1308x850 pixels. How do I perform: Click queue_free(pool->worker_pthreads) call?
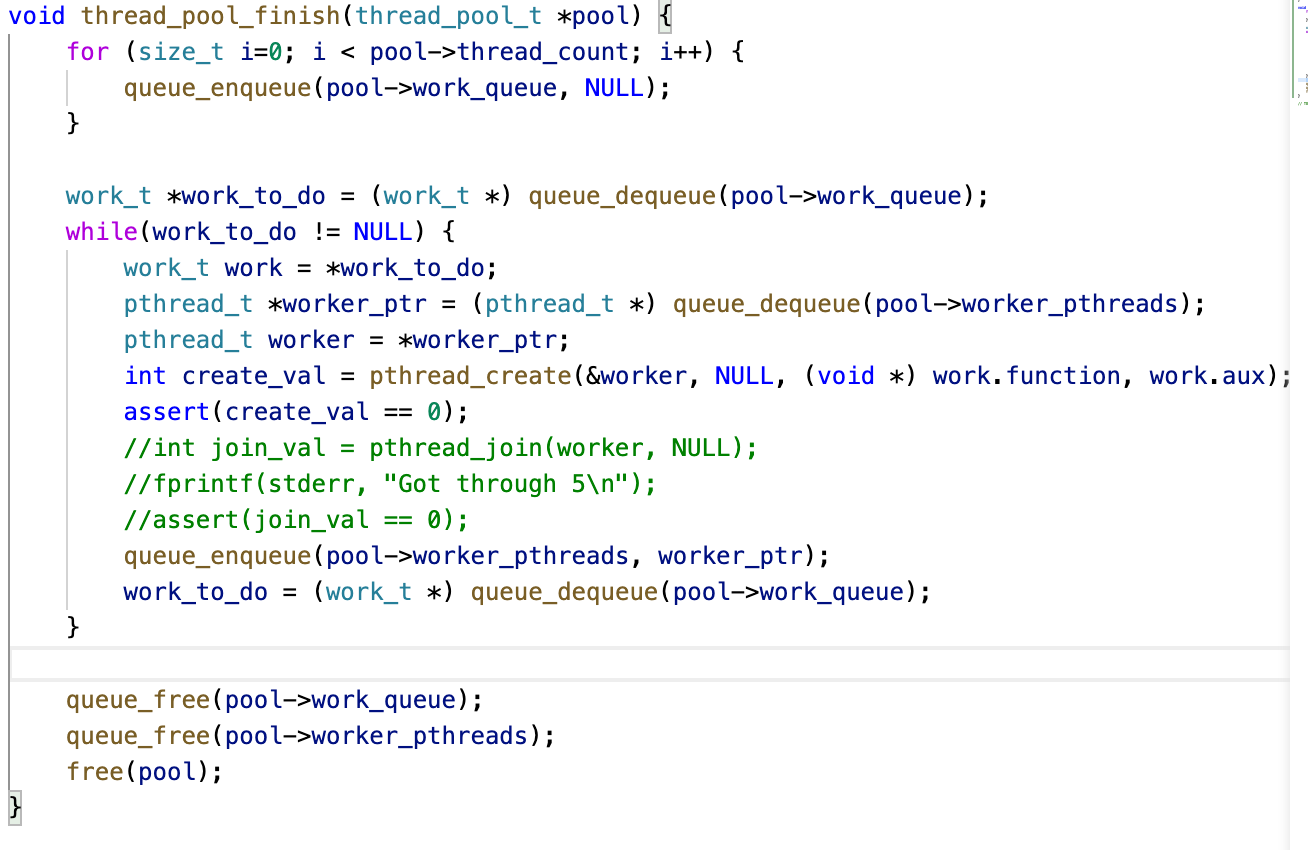310,736
